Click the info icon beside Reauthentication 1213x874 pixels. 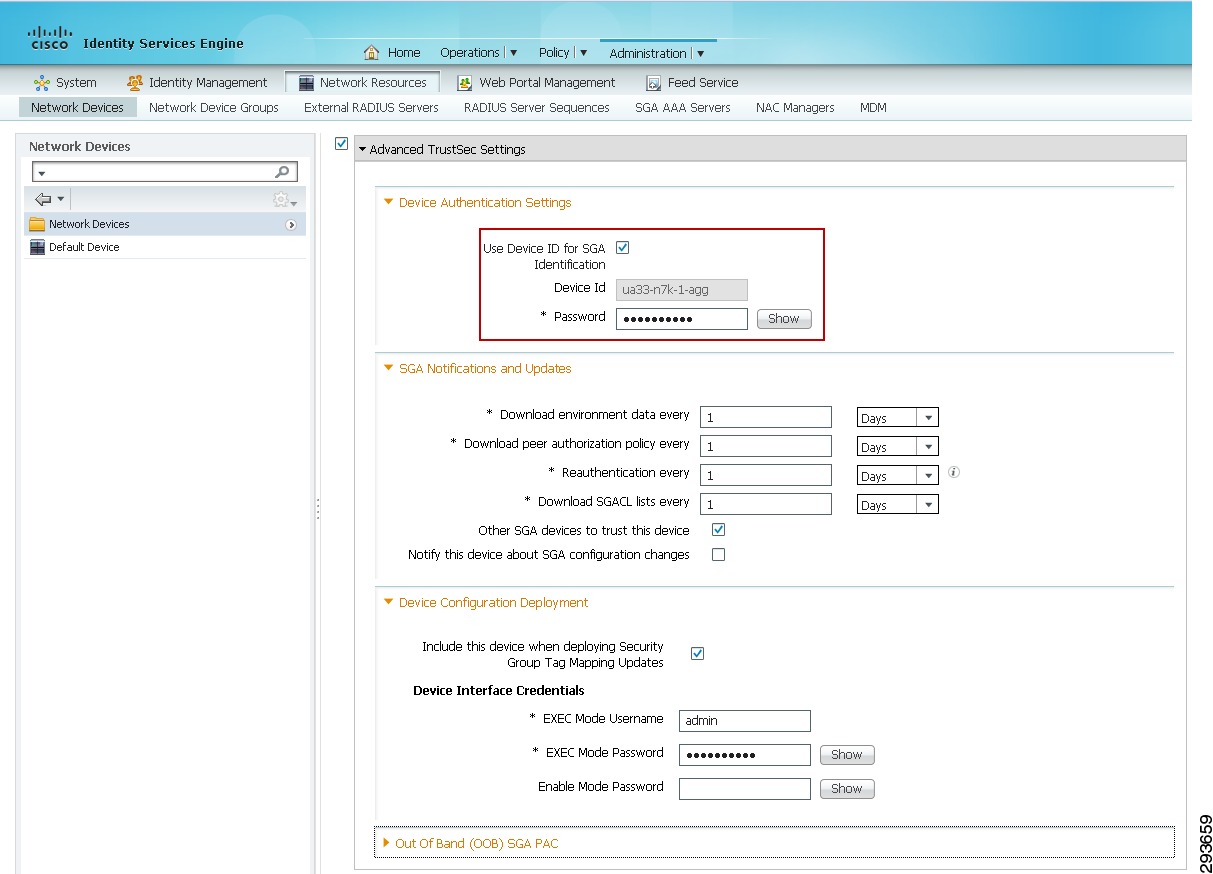954,472
